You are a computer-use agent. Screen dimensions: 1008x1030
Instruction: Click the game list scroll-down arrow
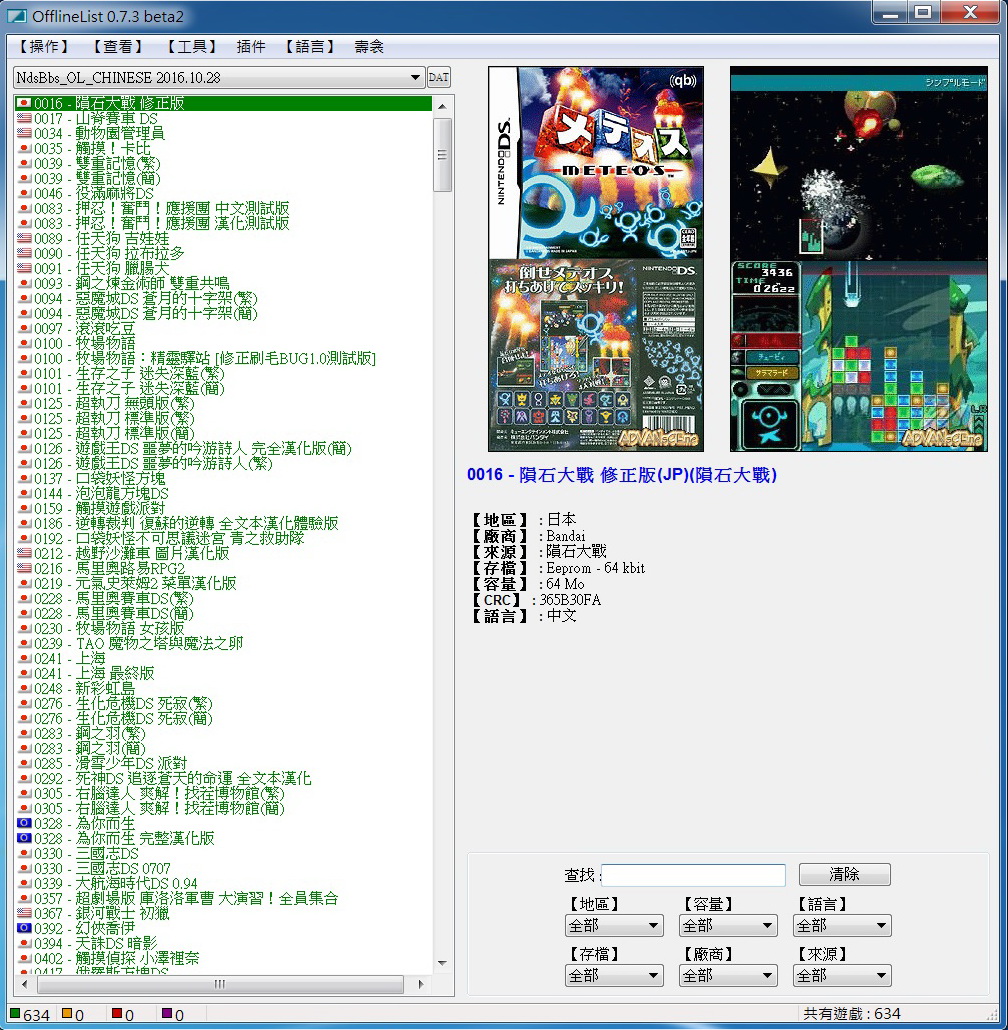(442, 963)
